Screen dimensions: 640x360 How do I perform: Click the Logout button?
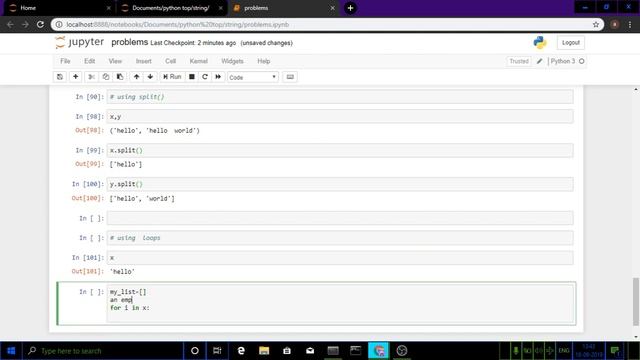click(x=571, y=42)
